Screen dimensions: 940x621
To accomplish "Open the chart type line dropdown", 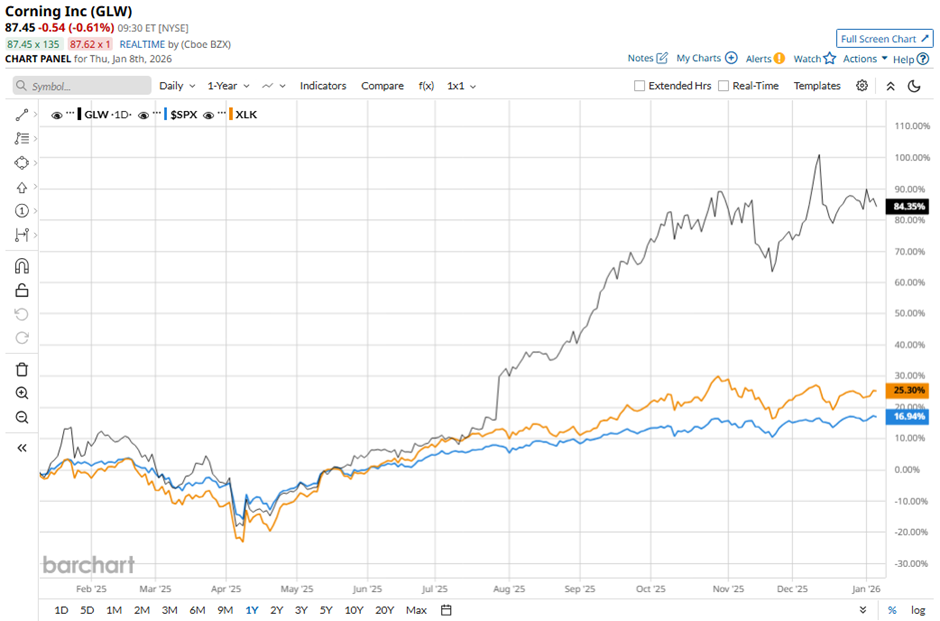I will coord(273,86).
